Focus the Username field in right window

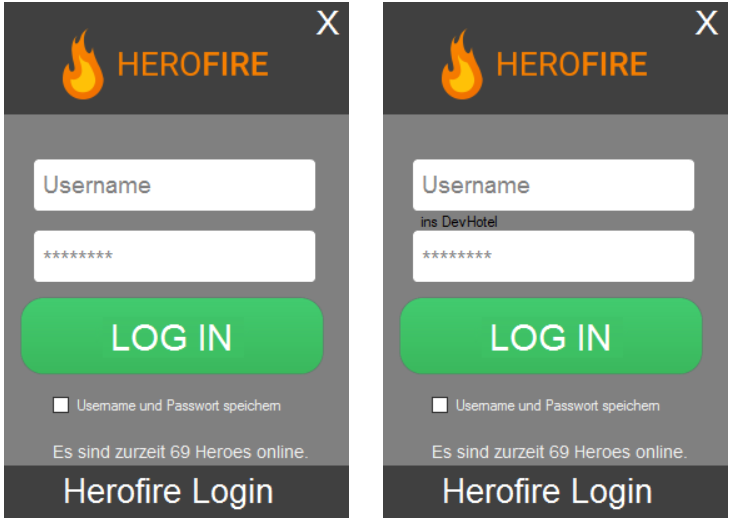pyautogui.click(x=553, y=185)
